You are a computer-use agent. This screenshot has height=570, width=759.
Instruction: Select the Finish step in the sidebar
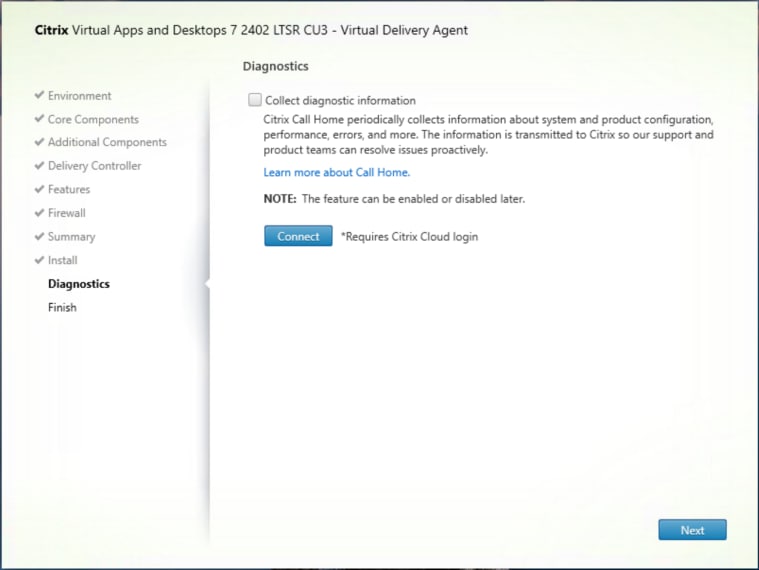tap(62, 308)
